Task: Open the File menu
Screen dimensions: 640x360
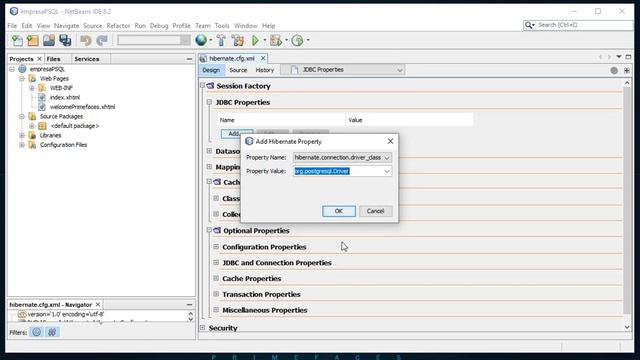Action: coord(12,26)
